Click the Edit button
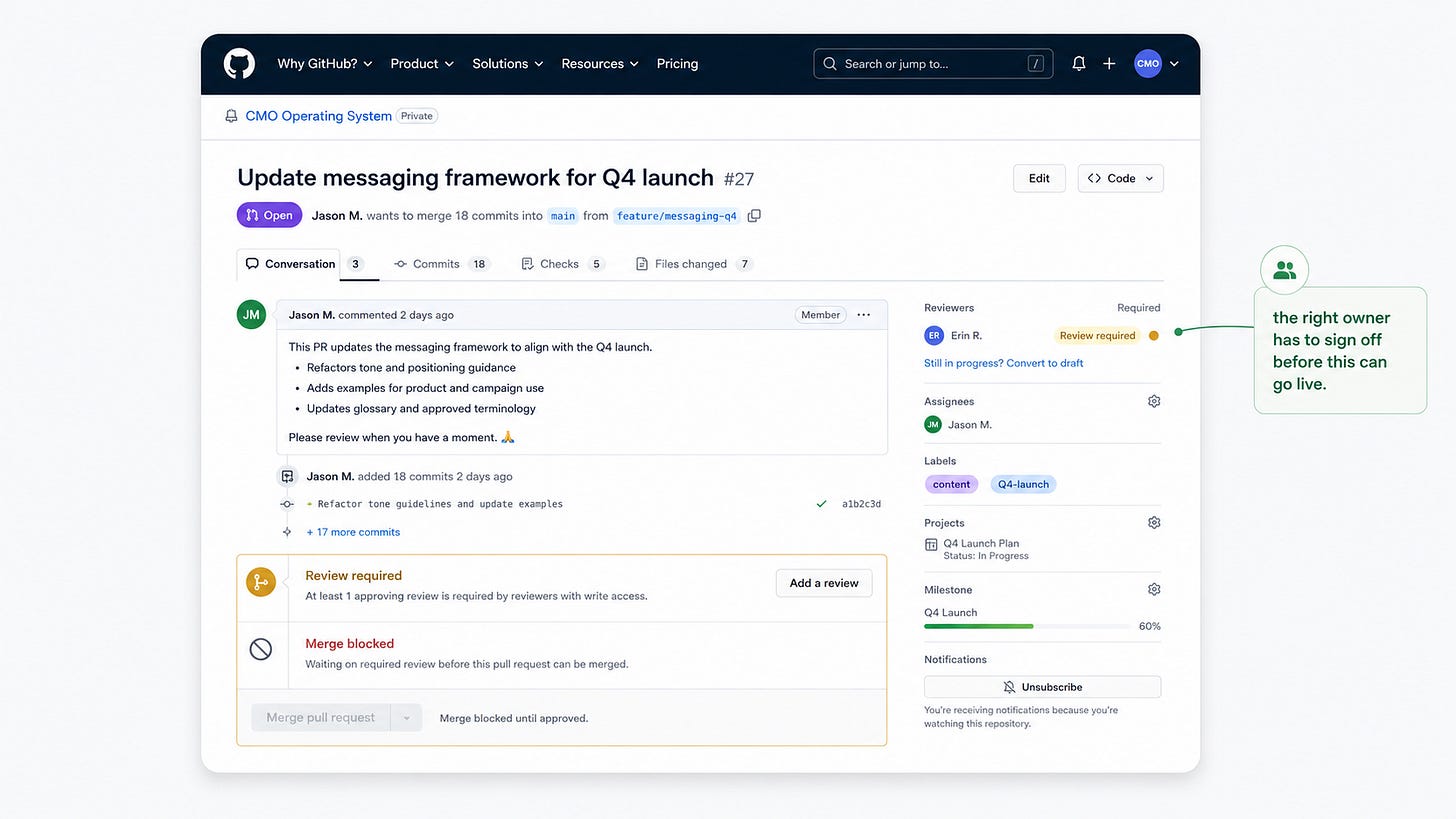Screen dimensions: 1456x819 tap(1039, 178)
